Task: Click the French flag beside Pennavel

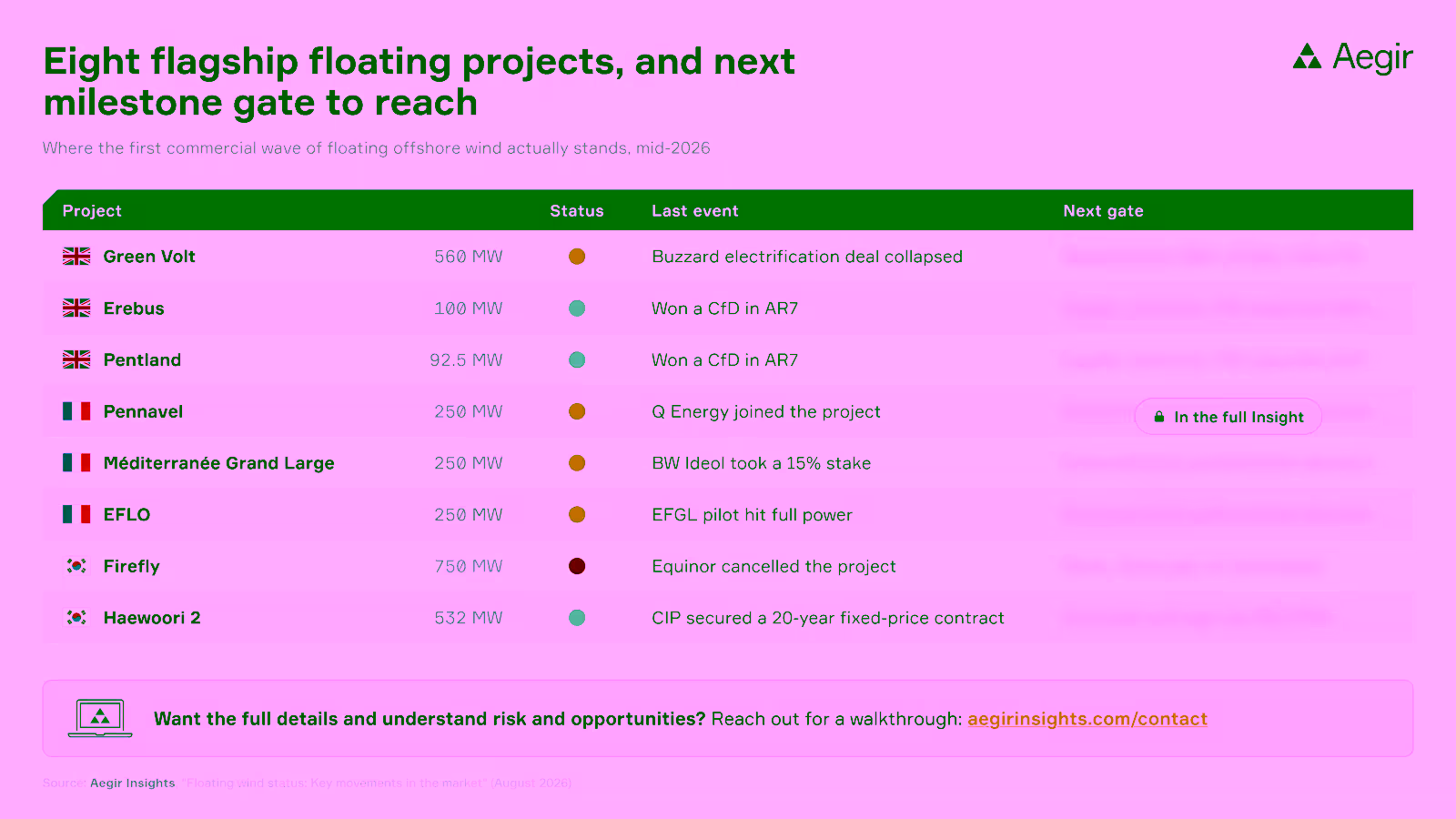Action: click(x=76, y=411)
